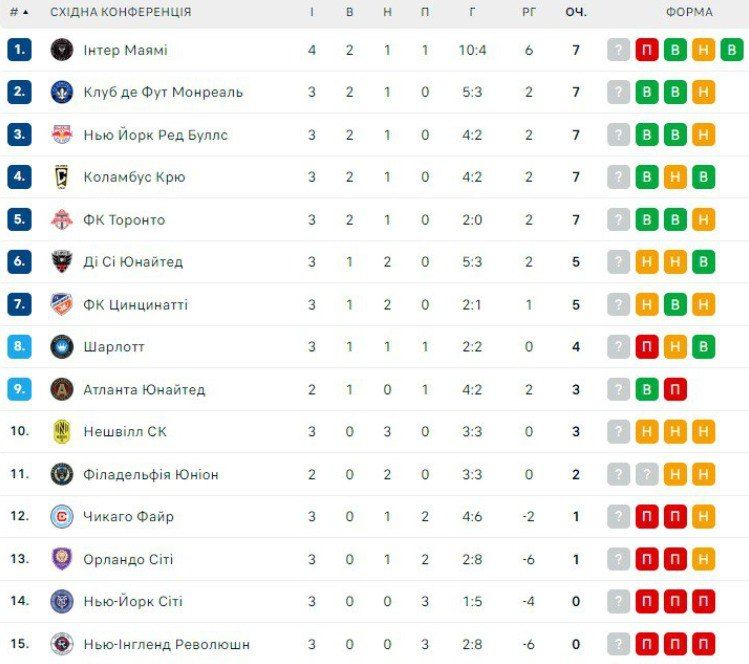Click the Інтер Маямі club logo

(x=62, y=50)
